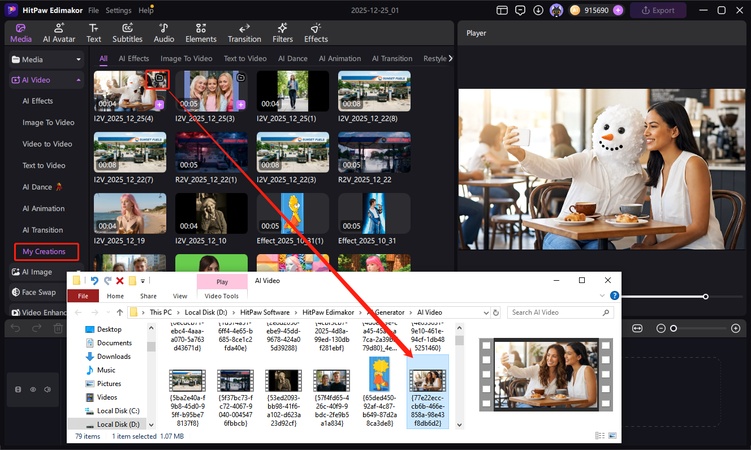Screen dimensions: 751x450
Task: Open My Creations in the sidebar
Action: coord(43,251)
